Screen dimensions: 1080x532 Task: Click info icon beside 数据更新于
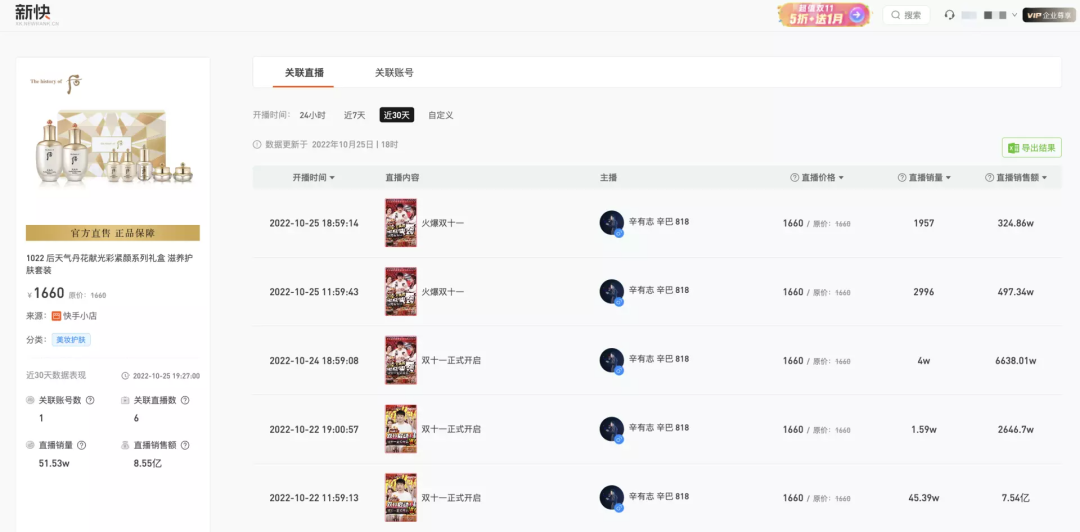pyautogui.click(x=257, y=145)
